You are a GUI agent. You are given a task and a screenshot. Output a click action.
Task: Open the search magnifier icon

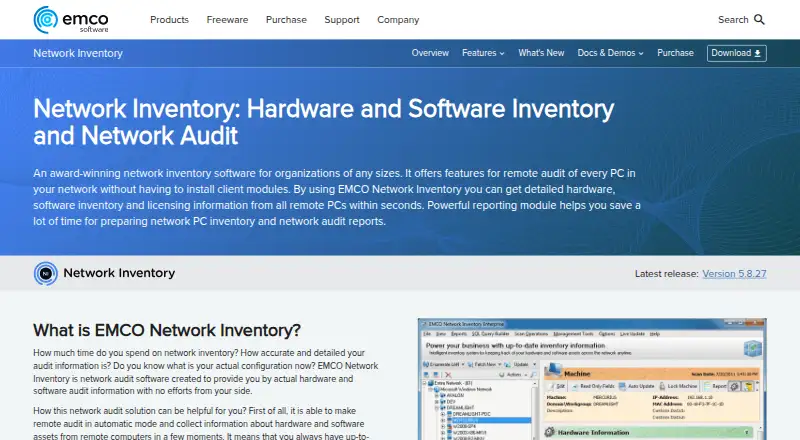pyautogui.click(x=759, y=20)
